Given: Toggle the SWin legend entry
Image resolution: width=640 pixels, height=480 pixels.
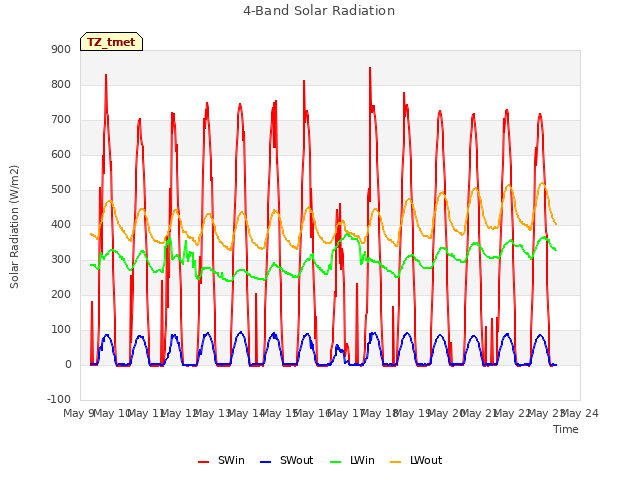Looking at the screenshot, I should click(221, 460).
